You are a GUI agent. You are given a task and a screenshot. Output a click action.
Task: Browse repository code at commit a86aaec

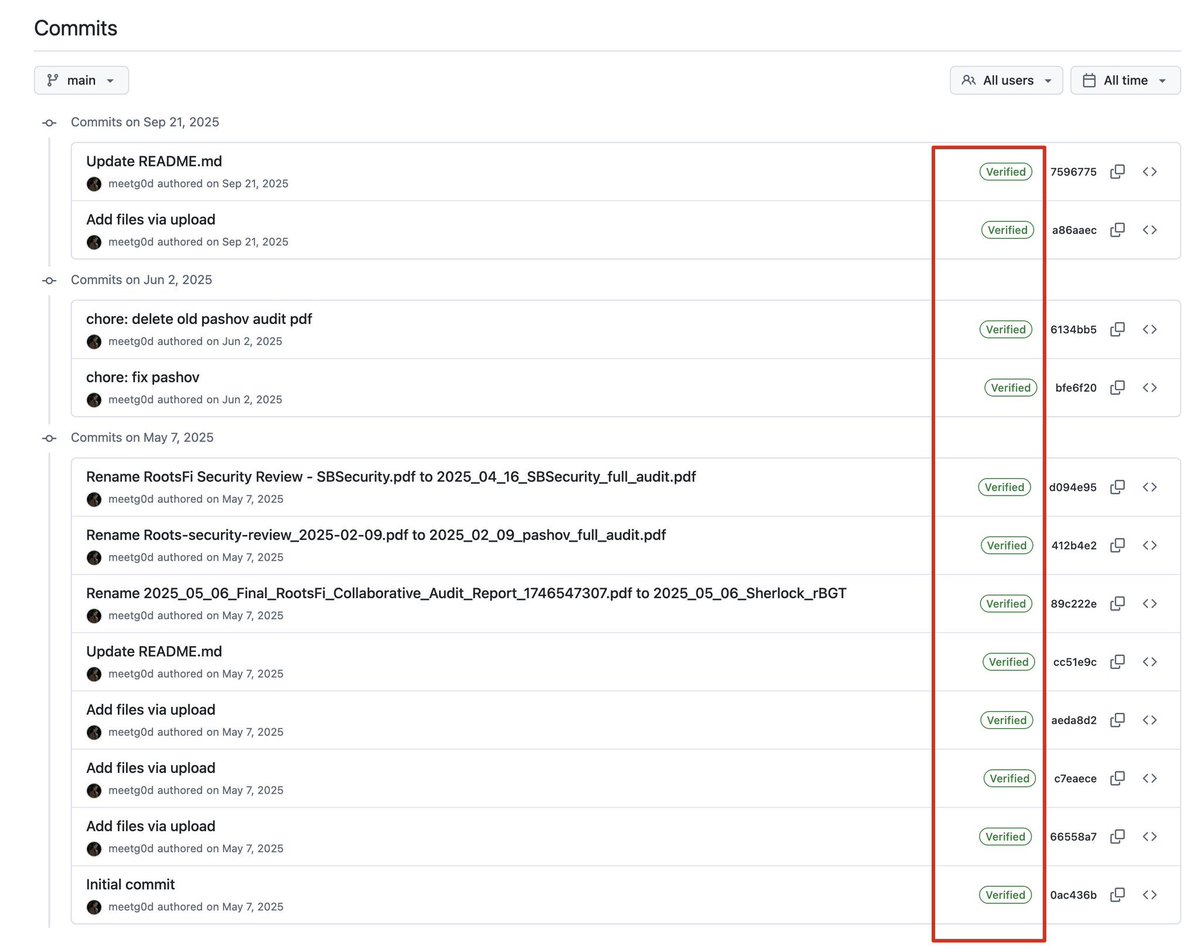pyautogui.click(x=1150, y=229)
